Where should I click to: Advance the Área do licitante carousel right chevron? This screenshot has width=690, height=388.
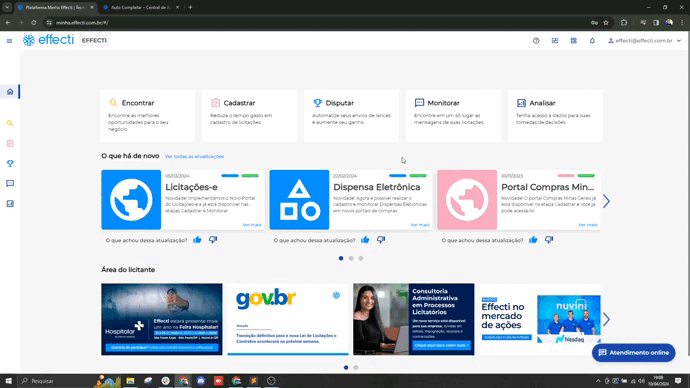[x=606, y=319]
